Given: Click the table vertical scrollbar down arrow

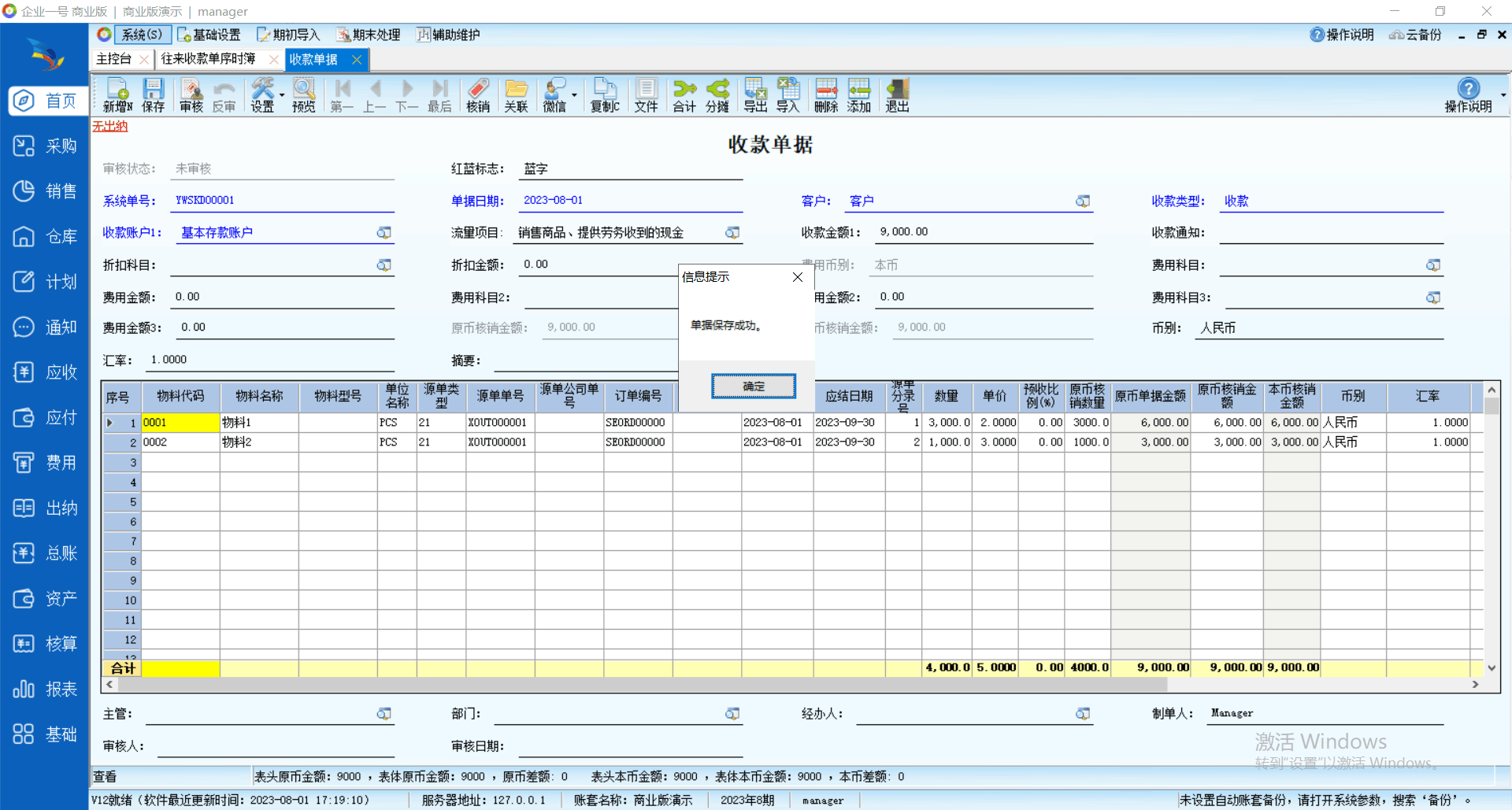Looking at the screenshot, I should tap(1492, 668).
